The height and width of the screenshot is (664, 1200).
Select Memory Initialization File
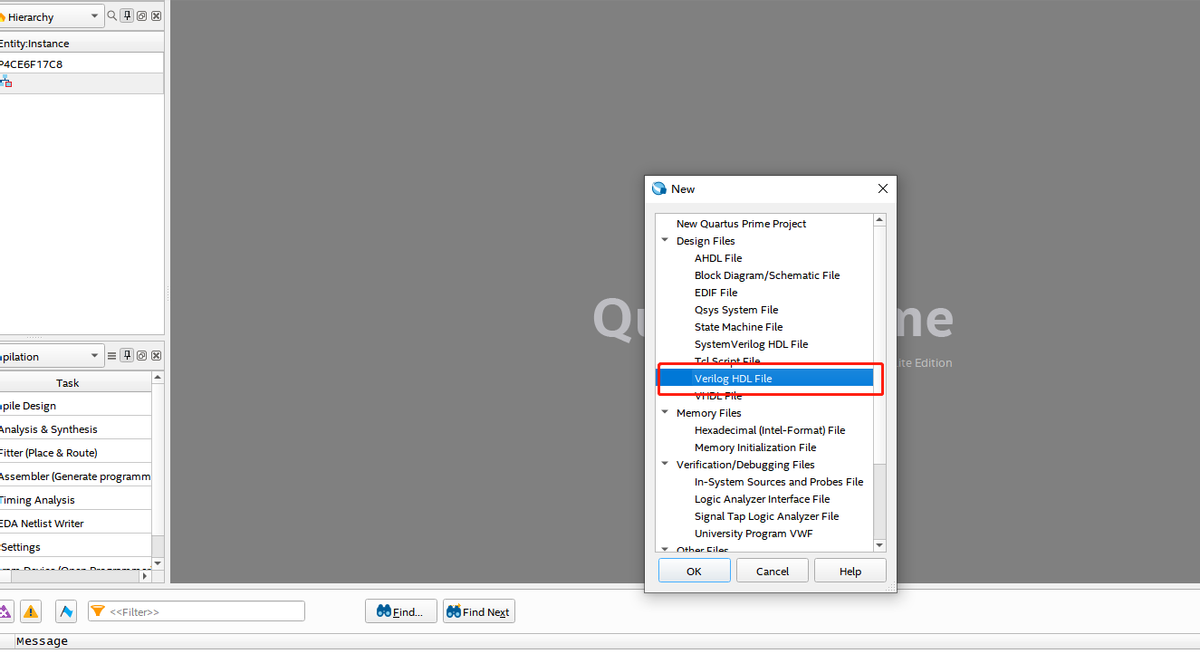755,447
